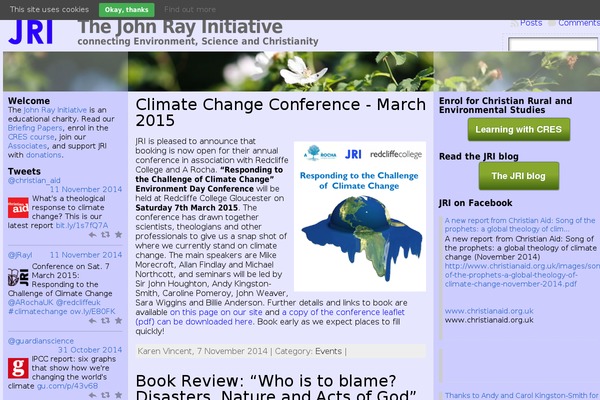Click the flower header banner image
This screenshot has height=400, width=600.
[x=302, y=72]
